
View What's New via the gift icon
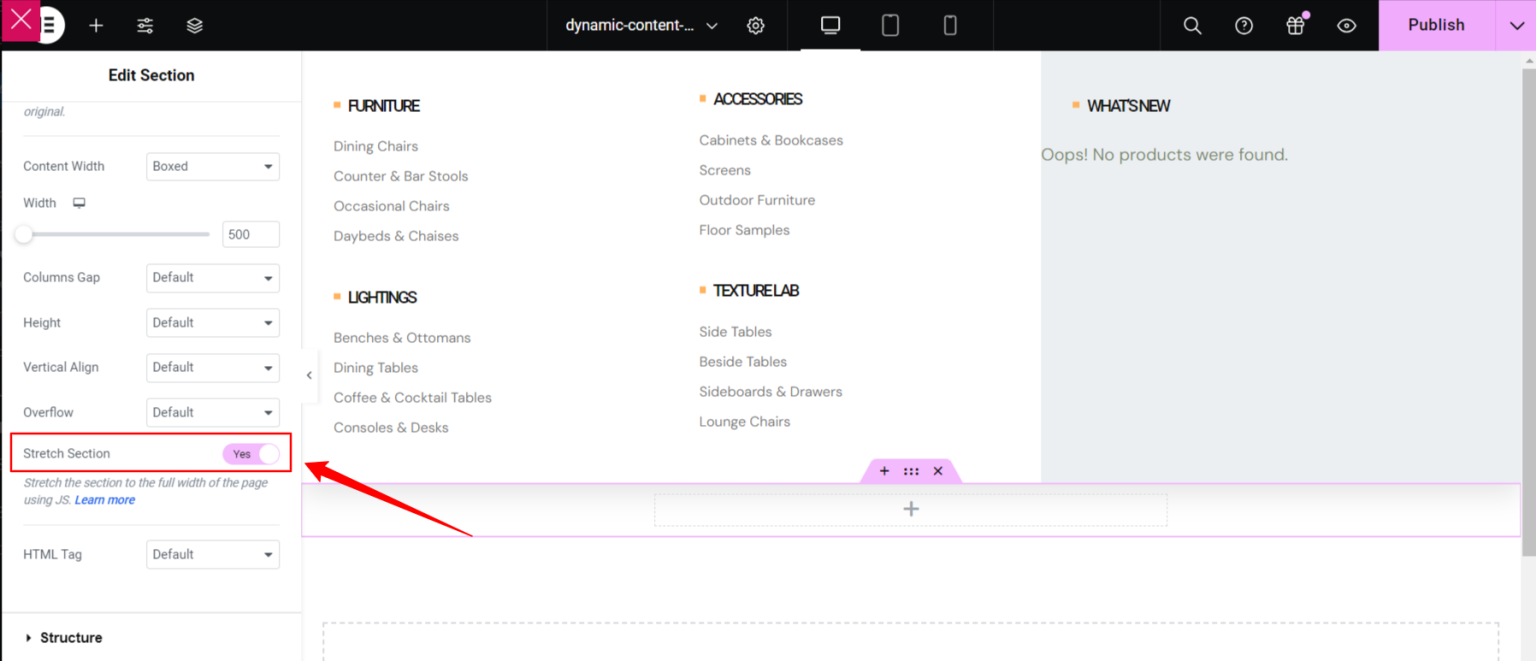[x=1294, y=25]
